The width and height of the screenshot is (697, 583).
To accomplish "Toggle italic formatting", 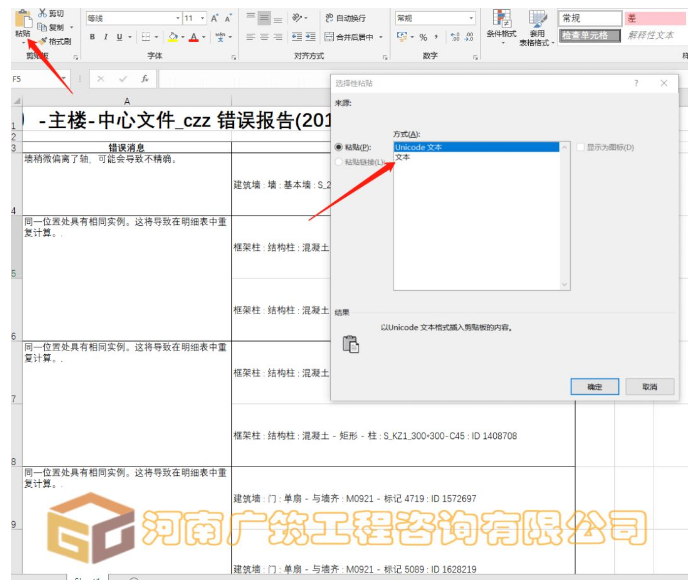I will [106, 37].
